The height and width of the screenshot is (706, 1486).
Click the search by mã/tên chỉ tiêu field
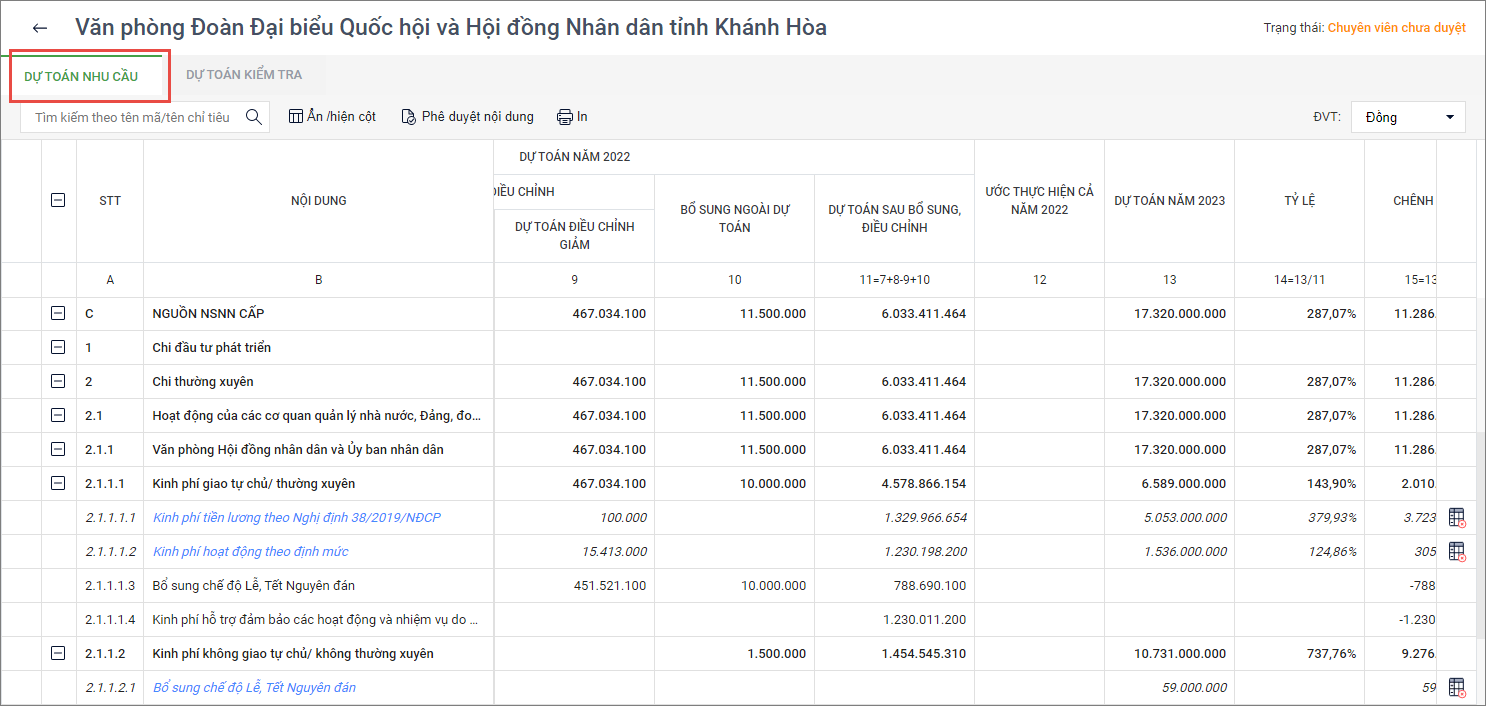[x=132, y=117]
